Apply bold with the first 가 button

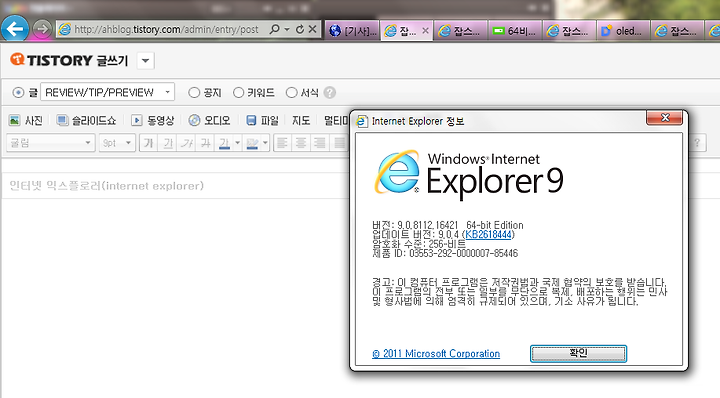[x=148, y=143]
